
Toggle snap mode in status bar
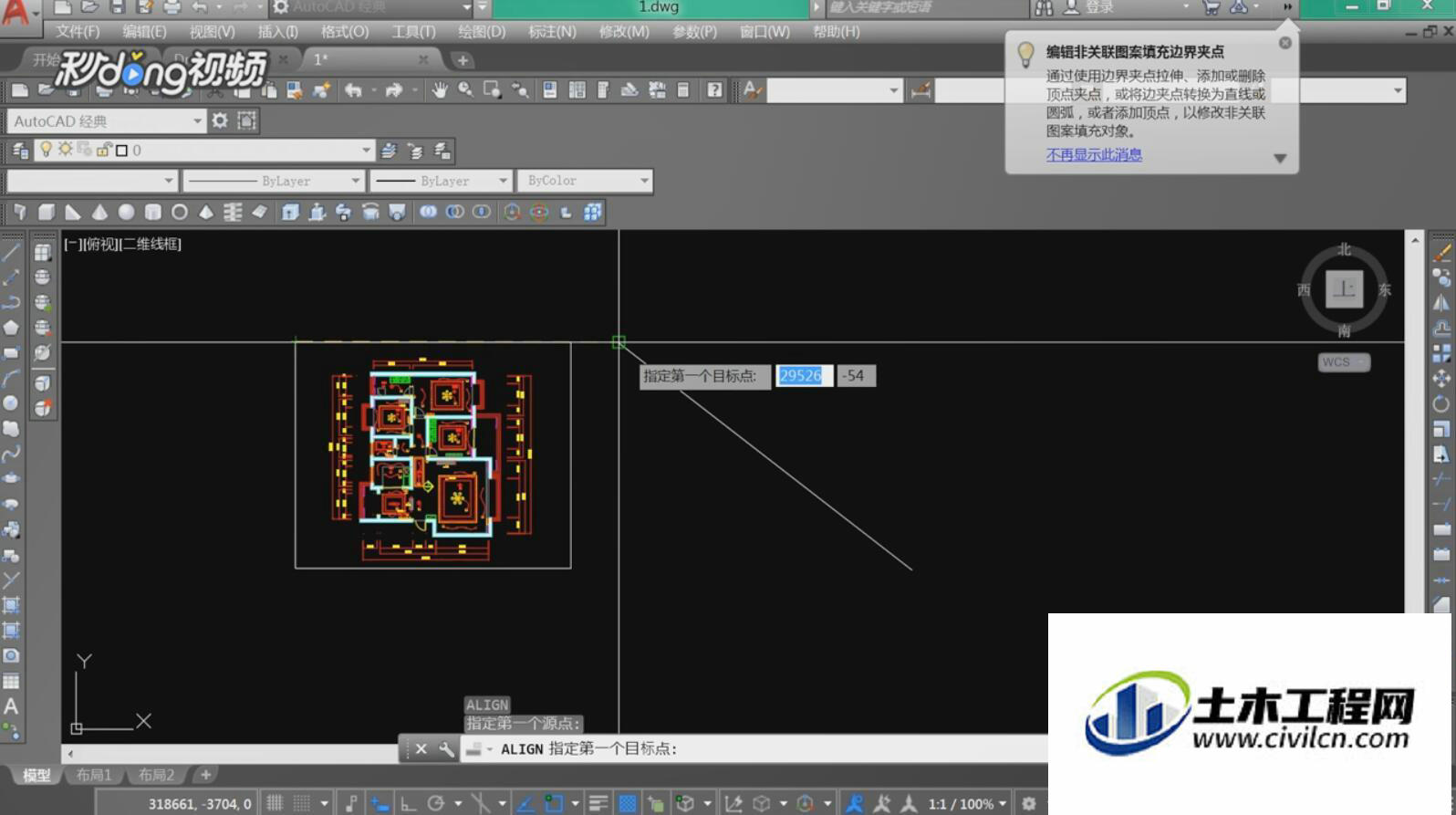pos(302,803)
